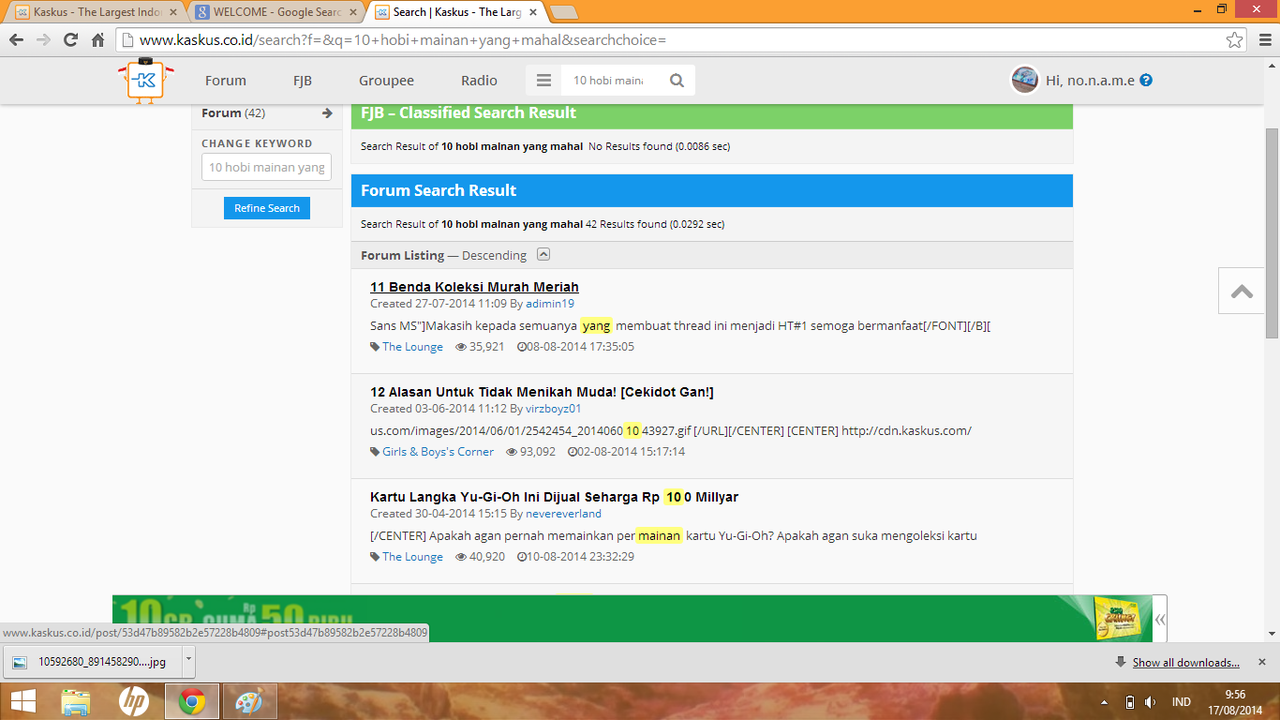Bookmark the page with the star icon
The height and width of the screenshot is (720, 1280).
pos(1235,40)
